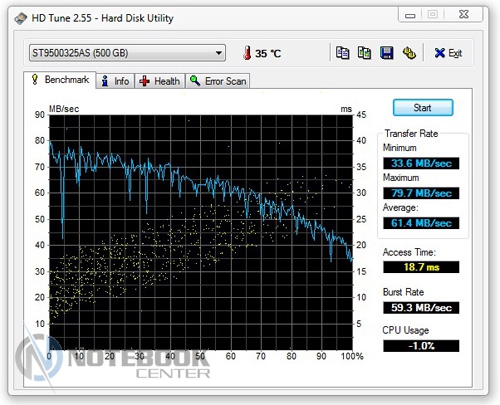
Task: Click the Start benchmark button
Action: click(x=423, y=108)
